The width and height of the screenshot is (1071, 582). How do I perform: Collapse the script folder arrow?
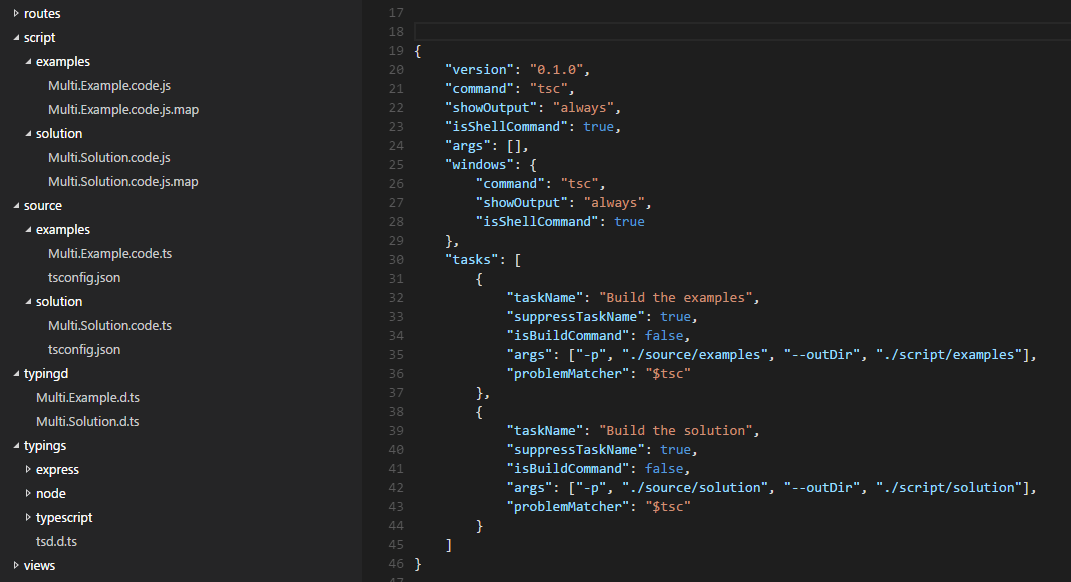(x=16, y=38)
